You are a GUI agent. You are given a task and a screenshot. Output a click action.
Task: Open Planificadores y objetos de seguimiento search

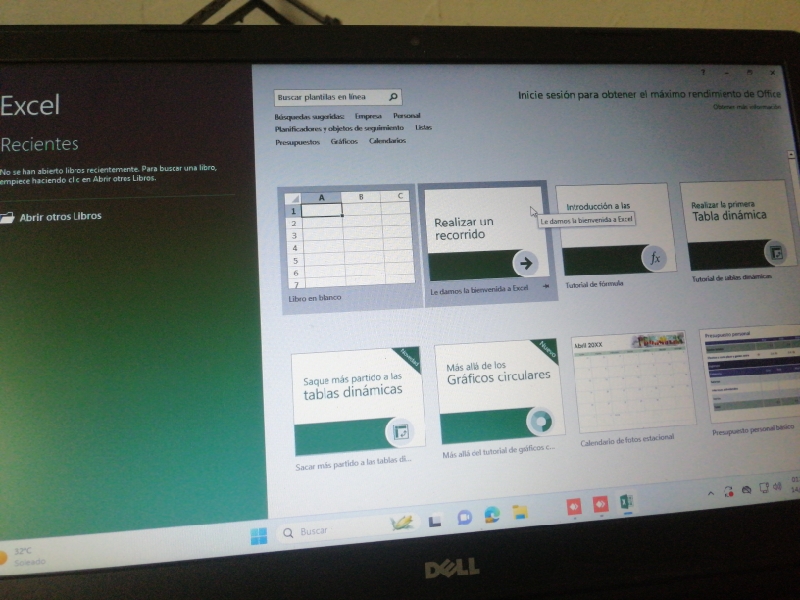point(339,129)
